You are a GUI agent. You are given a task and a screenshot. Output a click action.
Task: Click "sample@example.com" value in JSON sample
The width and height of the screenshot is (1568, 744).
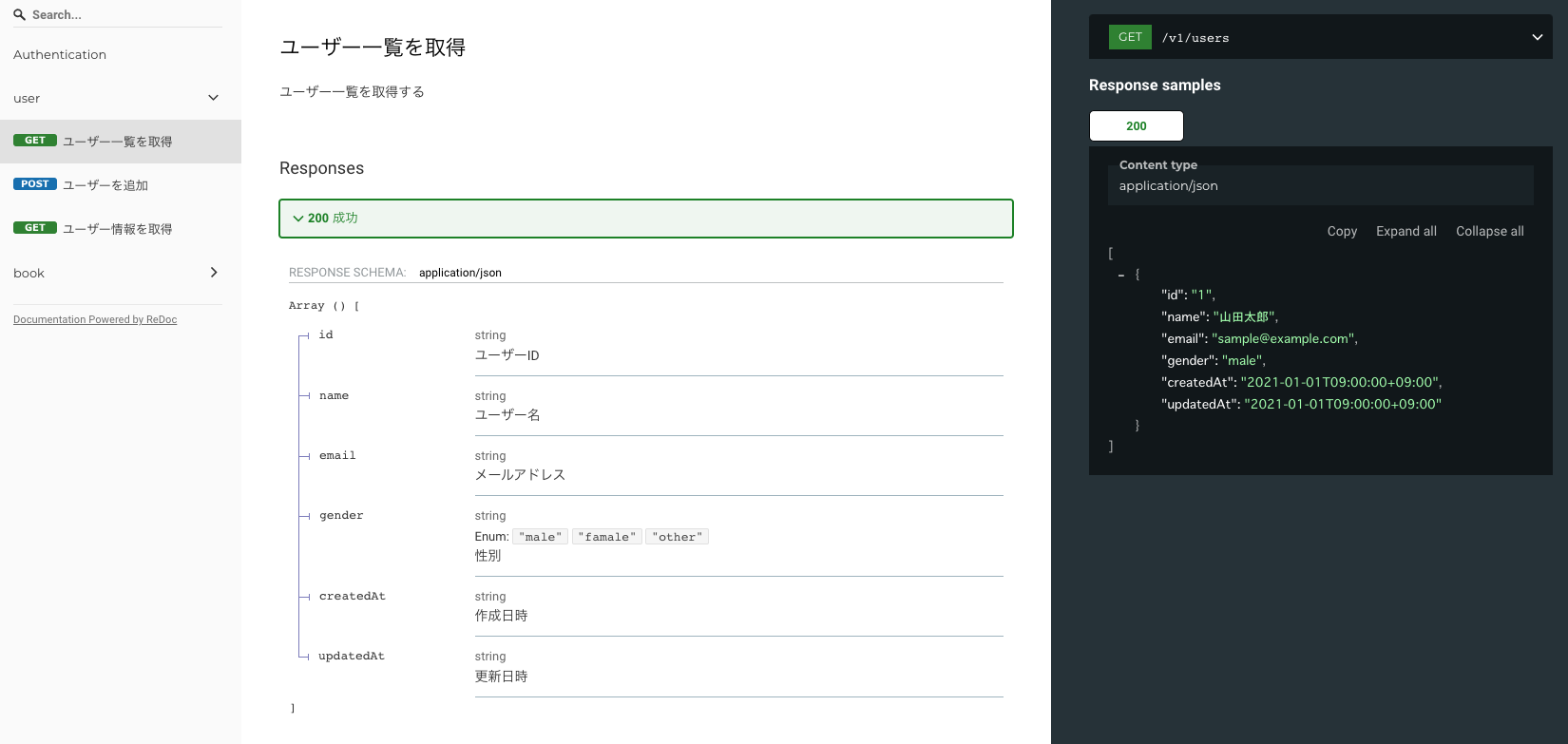pos(1284,338)
